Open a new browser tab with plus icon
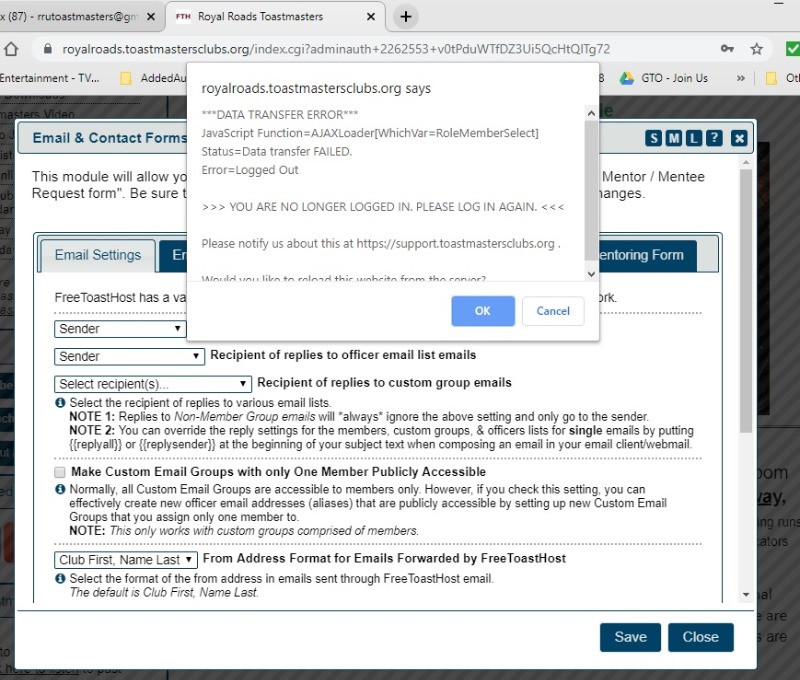 coord(405,16)
